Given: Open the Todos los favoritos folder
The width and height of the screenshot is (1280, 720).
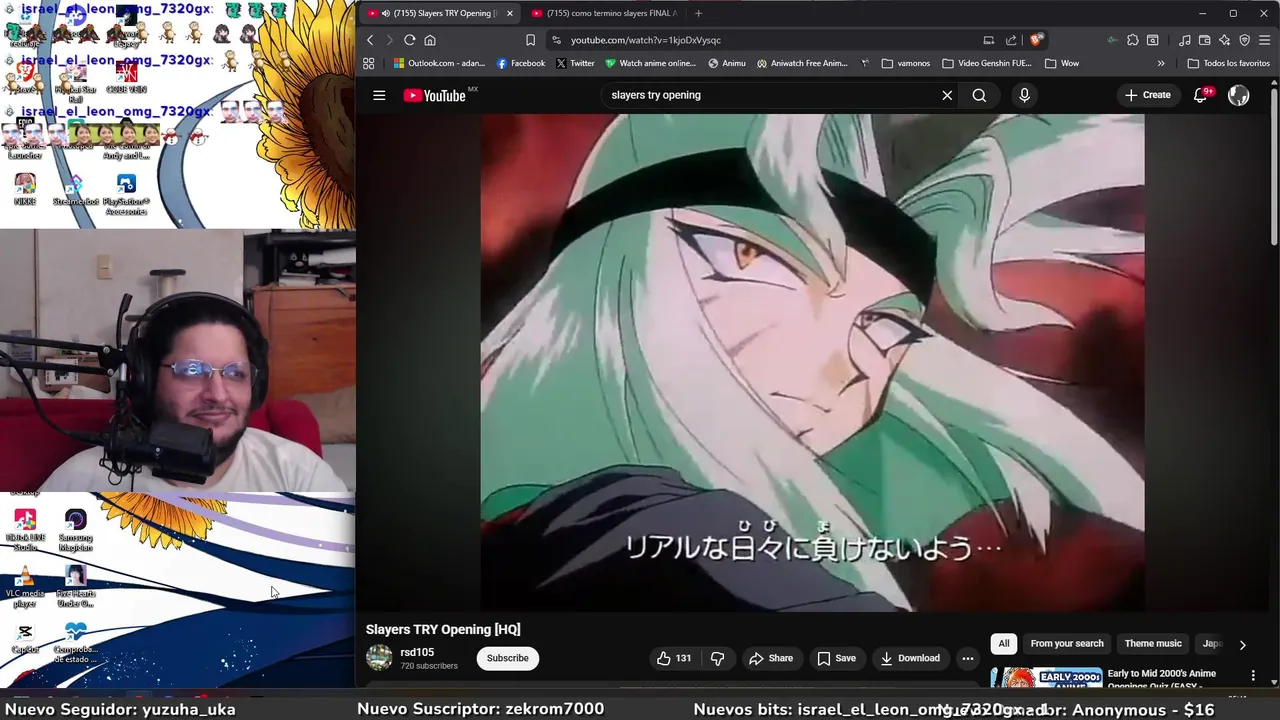Looking at the screenshot, I should [1228, 63].
